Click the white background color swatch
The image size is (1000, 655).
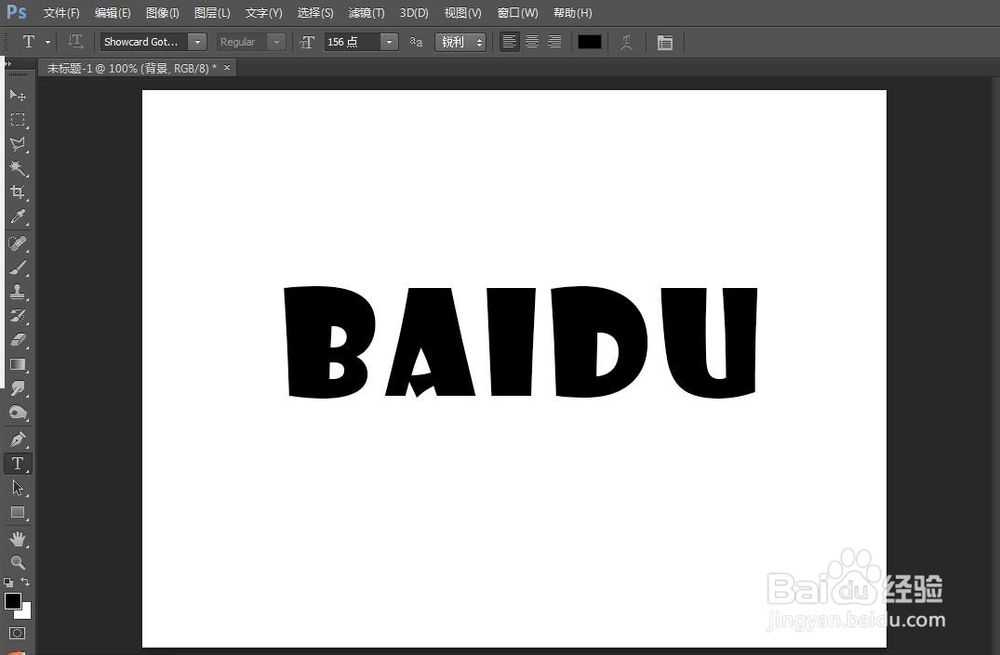pyautogui.click(x=25, y=612)
